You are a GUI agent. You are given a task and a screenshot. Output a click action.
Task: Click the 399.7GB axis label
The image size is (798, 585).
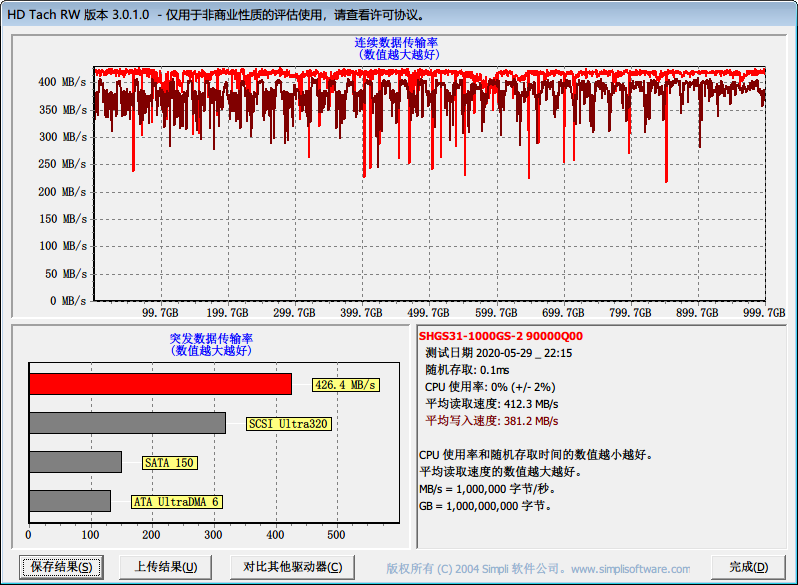[361, 313]
